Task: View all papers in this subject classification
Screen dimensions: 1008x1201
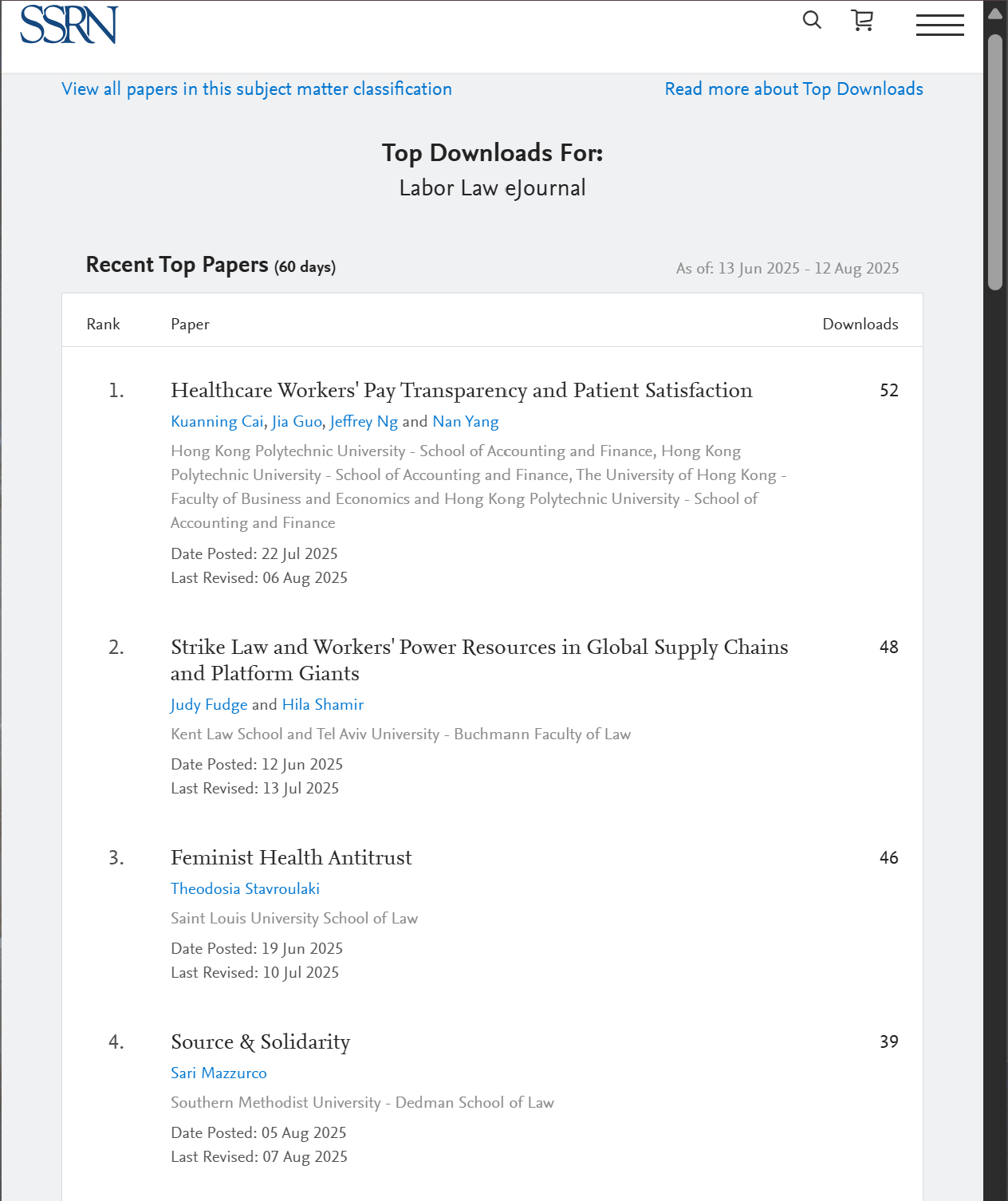Action: [x=257, y=89]
